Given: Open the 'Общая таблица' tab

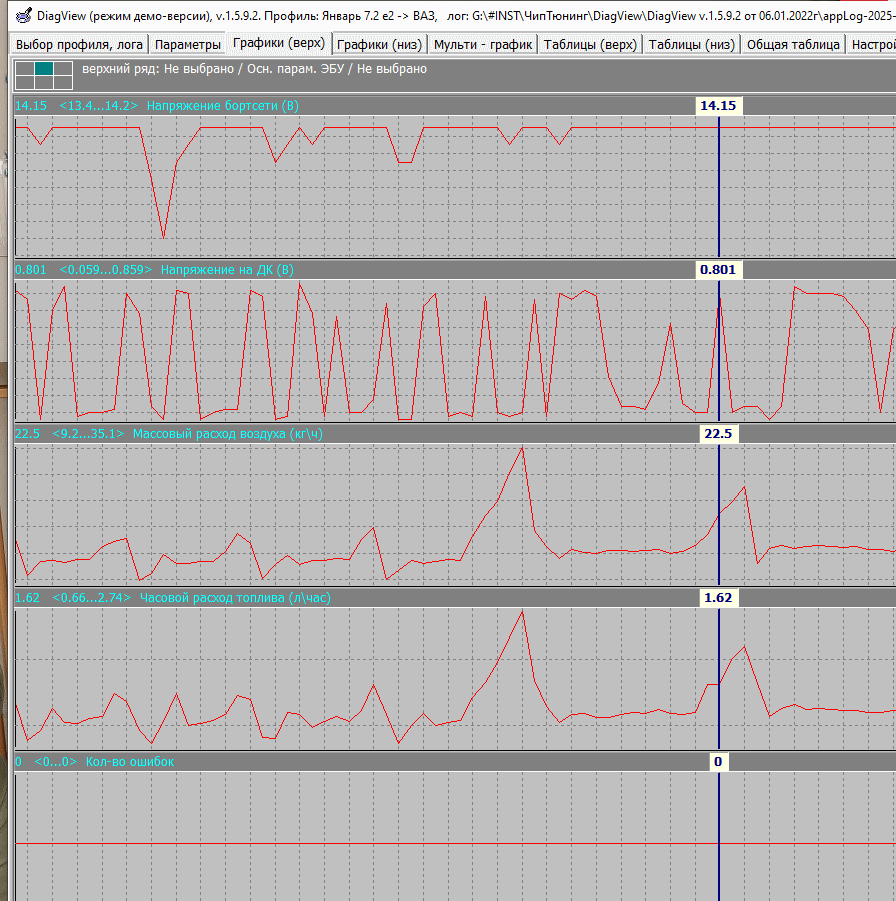Looking at the screenshot, I should coord(793,44).
